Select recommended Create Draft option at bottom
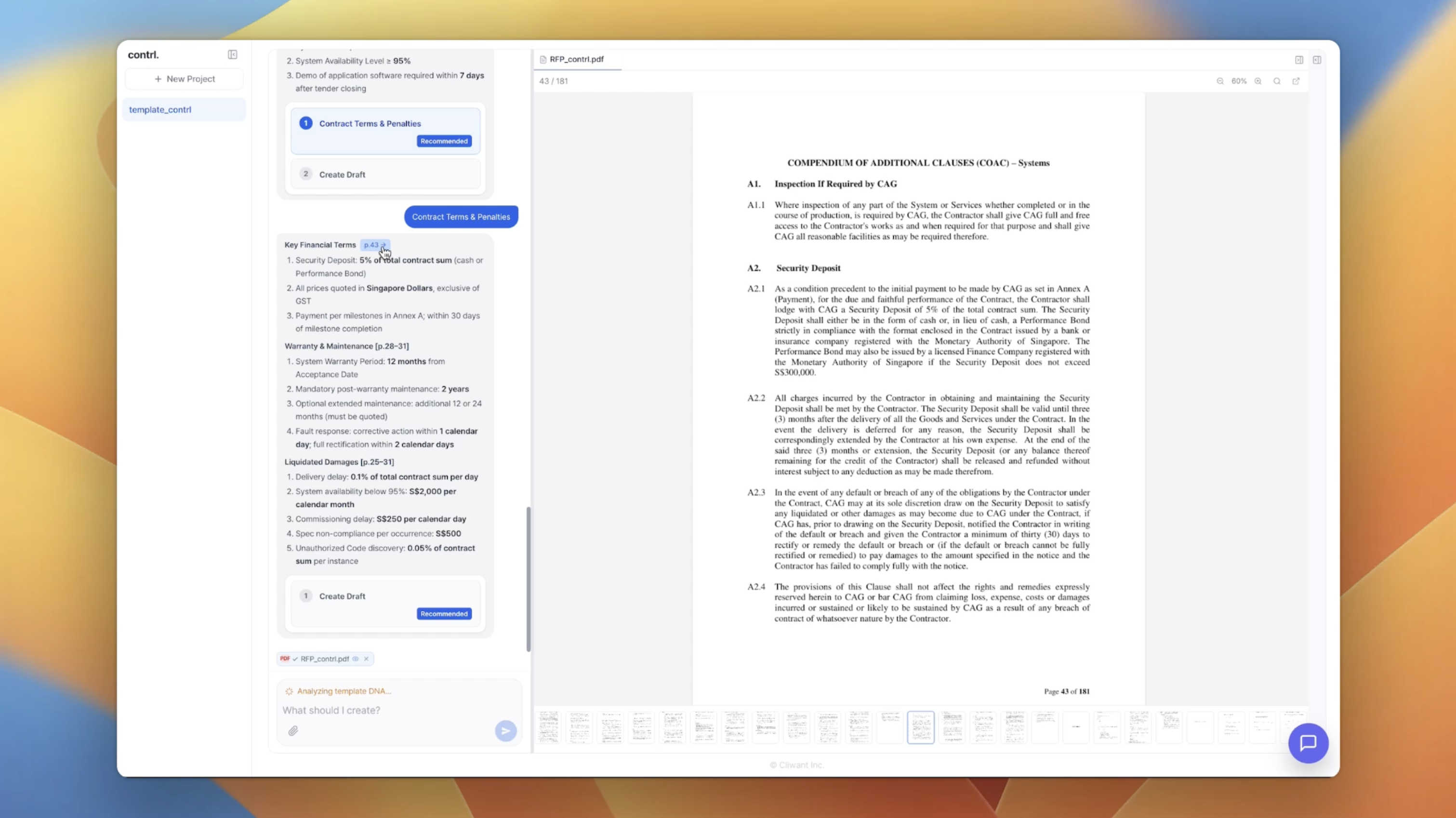Screen dimensions: 1456x818 (385, 603)
